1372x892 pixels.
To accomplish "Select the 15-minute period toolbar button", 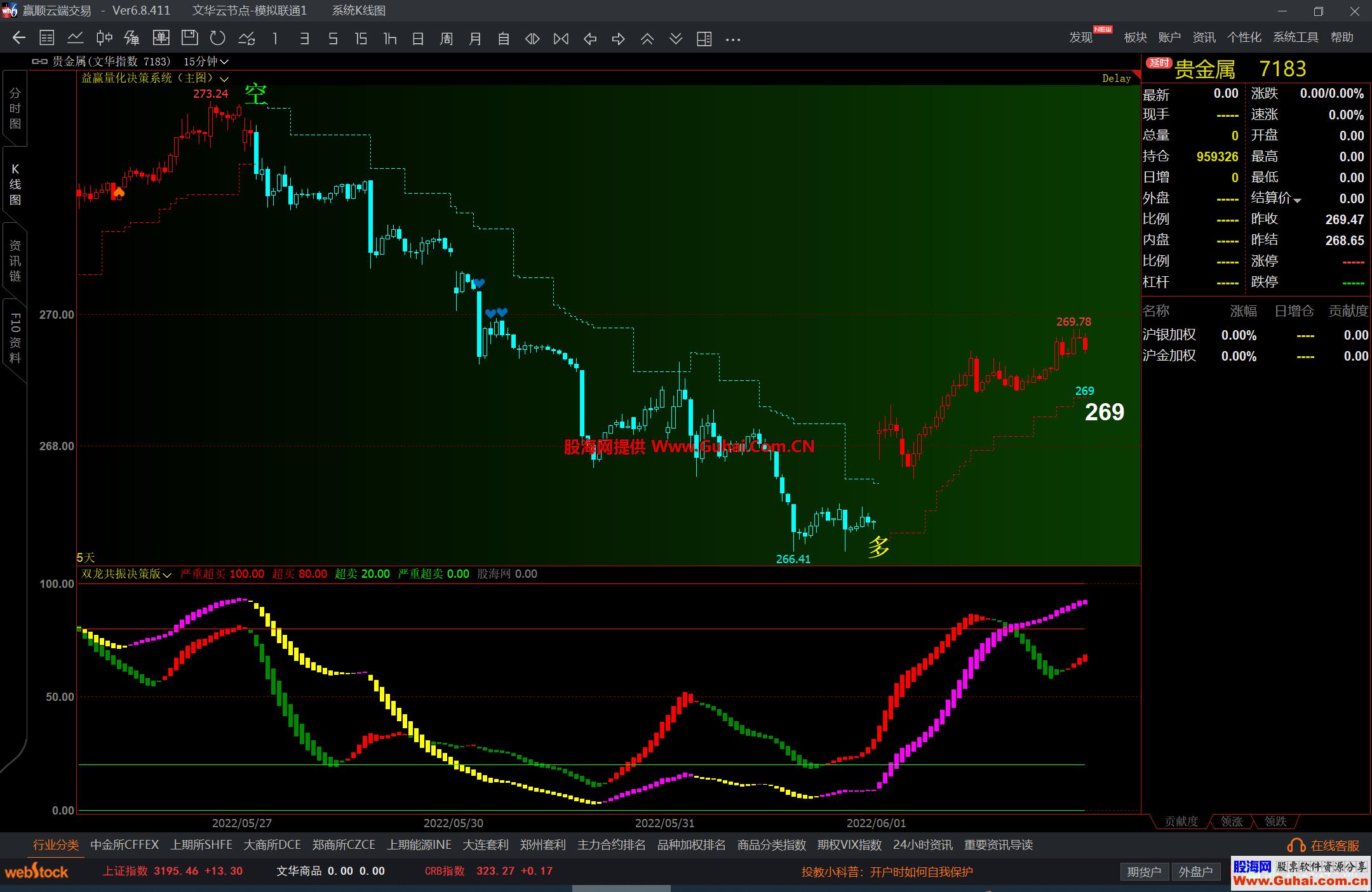I will (361, 39).
